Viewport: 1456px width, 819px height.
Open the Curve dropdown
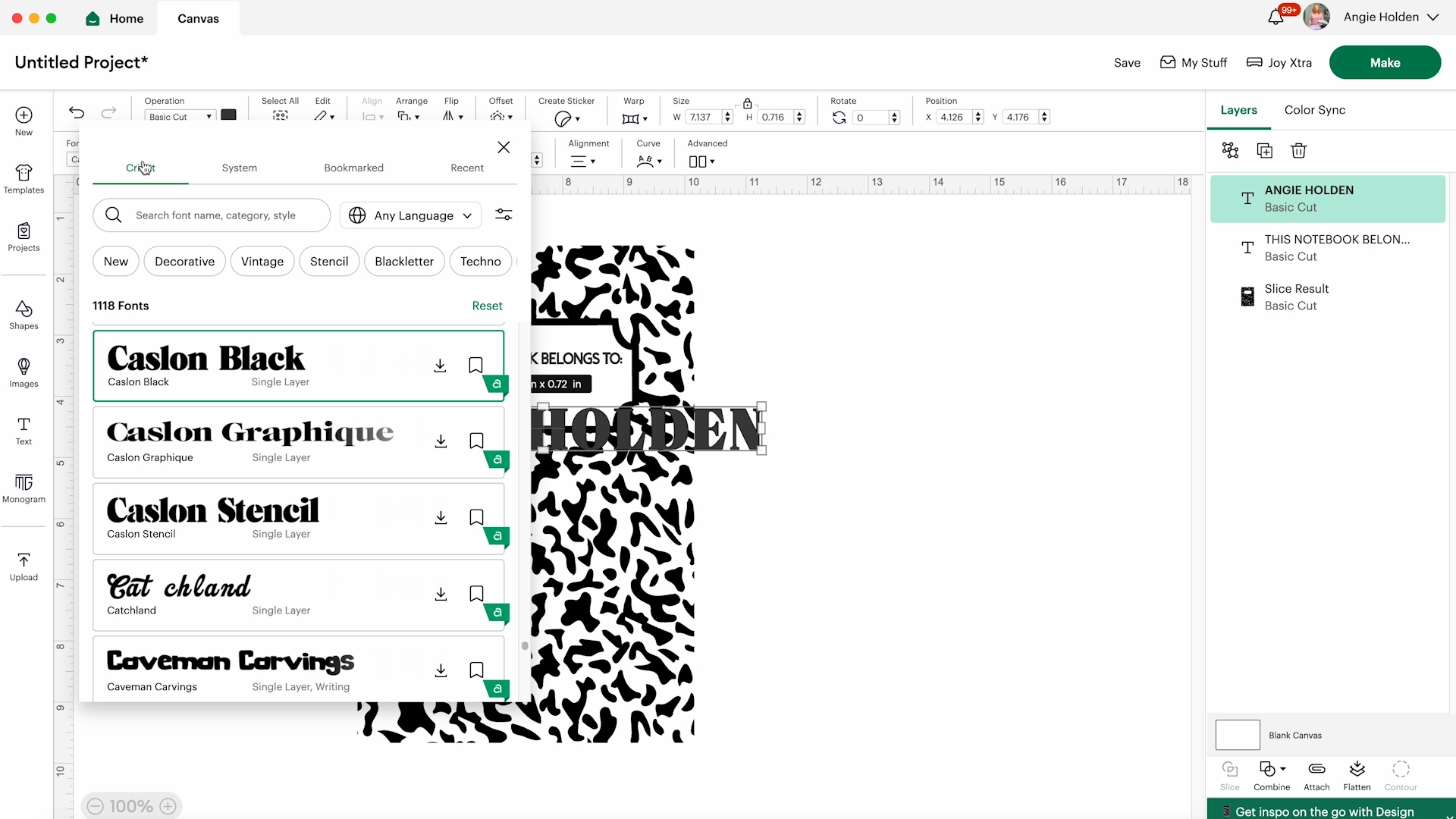pos(649,162)
